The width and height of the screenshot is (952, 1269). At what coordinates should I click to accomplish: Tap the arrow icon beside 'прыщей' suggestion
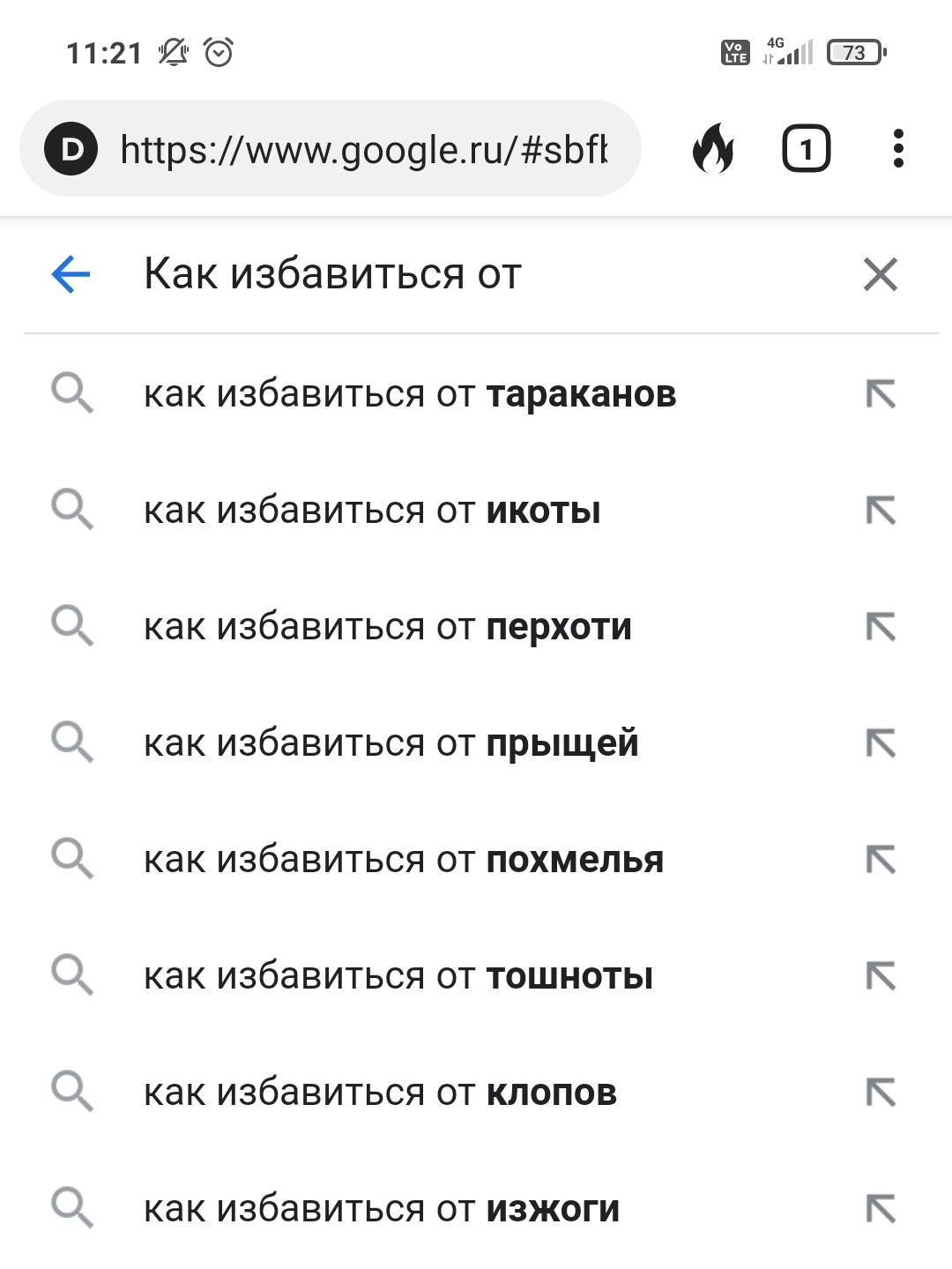coord(880,743)
